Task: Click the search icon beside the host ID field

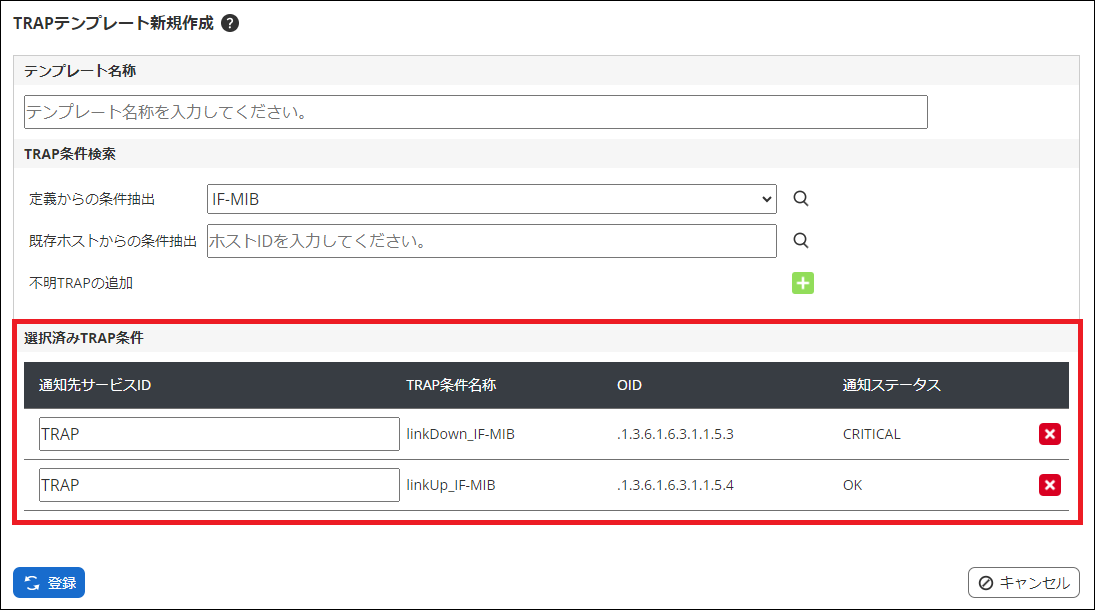Action: [800, 241]
